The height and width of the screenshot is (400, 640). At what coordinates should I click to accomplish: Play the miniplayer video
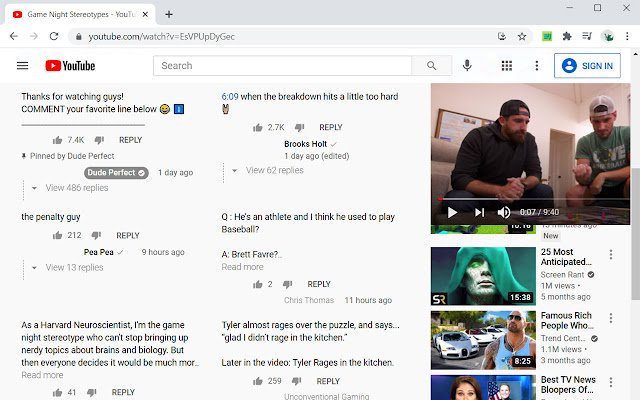[452, 212]
